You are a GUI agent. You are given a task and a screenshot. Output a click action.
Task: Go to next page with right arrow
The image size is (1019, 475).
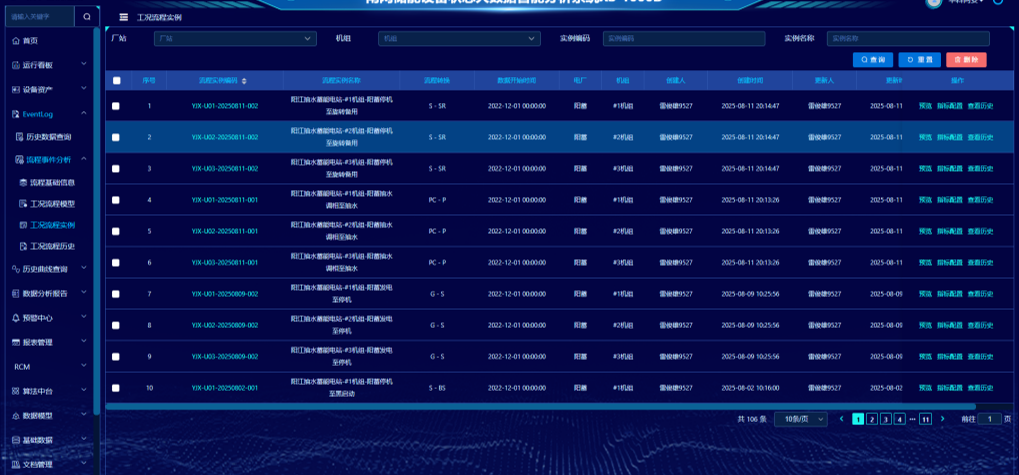[942, 419]
